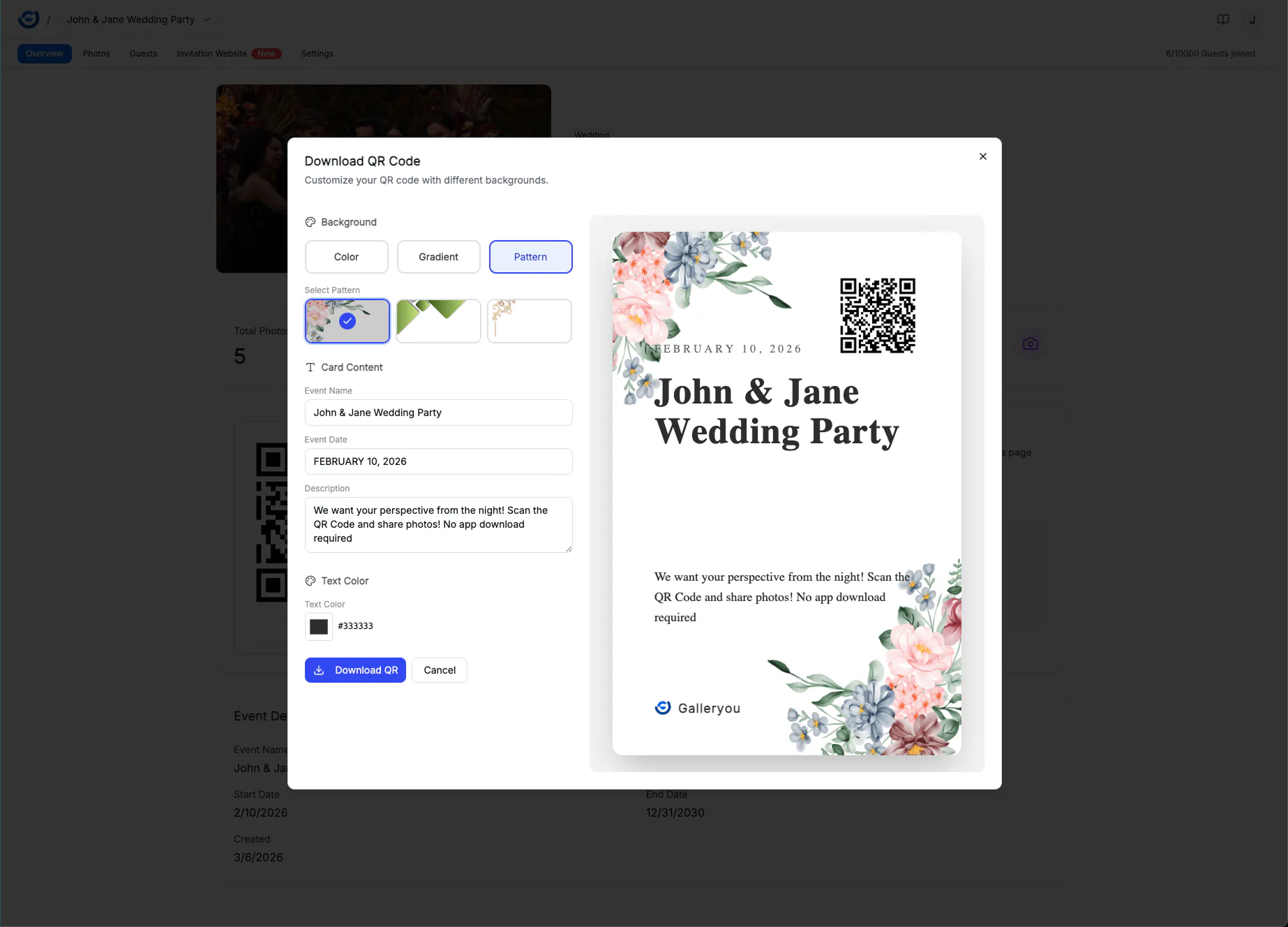The height and width of the screenshot is (927, 1288).
Task: Click the End Date 12/31/2030 value
Action: (675, 813)
